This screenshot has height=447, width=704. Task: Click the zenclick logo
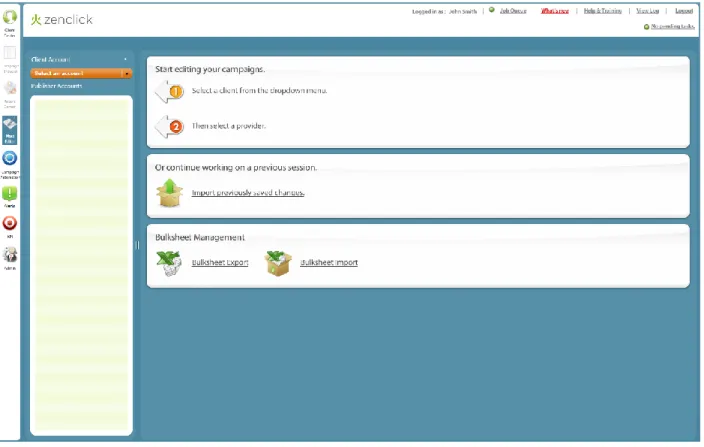pyautogui.click(x=62, y=20)
